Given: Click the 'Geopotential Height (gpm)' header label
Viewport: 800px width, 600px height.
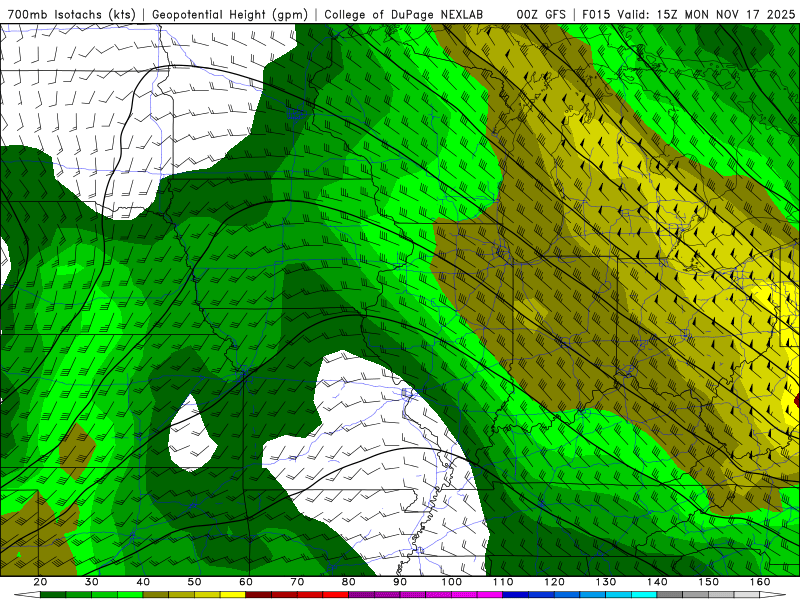Looking at the screenshot, I should [230, 15].
